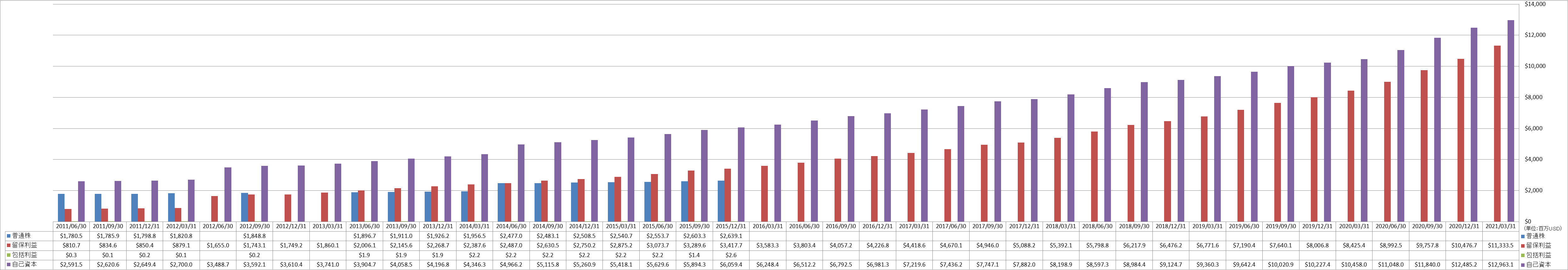
Task: Click the $1.4 comprehensive income cell
Action: 694,255
